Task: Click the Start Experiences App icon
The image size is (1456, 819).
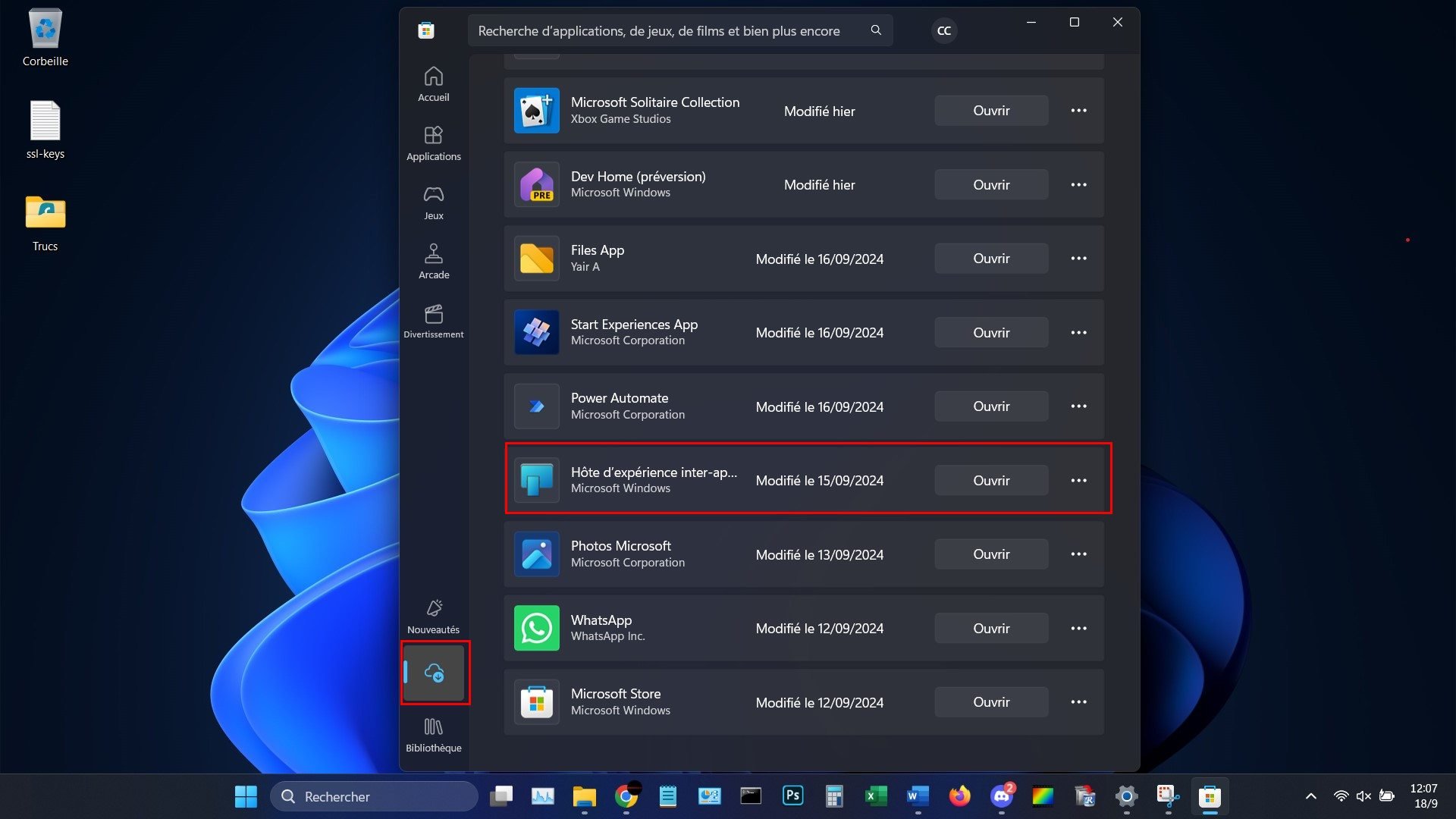Action: (x=536, y=332)
